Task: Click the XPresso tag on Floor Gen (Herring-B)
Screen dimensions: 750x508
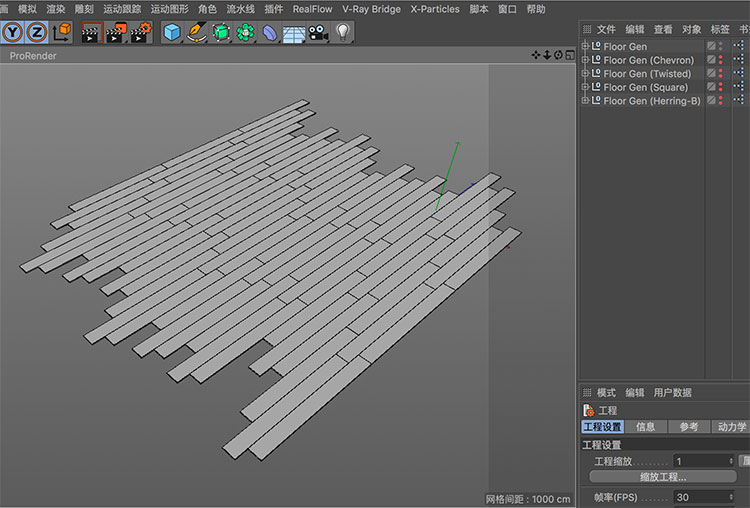Action: pos(739,100)
